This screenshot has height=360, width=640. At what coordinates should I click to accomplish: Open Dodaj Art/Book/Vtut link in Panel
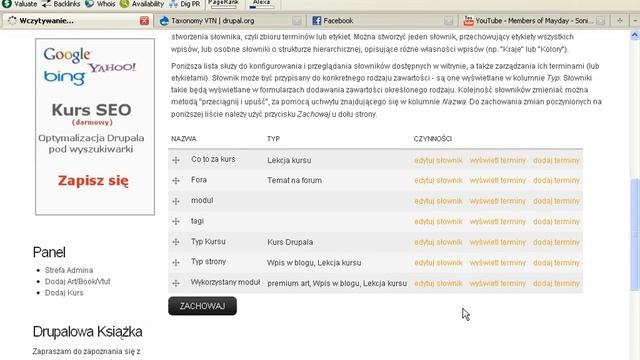click(78, 281)
